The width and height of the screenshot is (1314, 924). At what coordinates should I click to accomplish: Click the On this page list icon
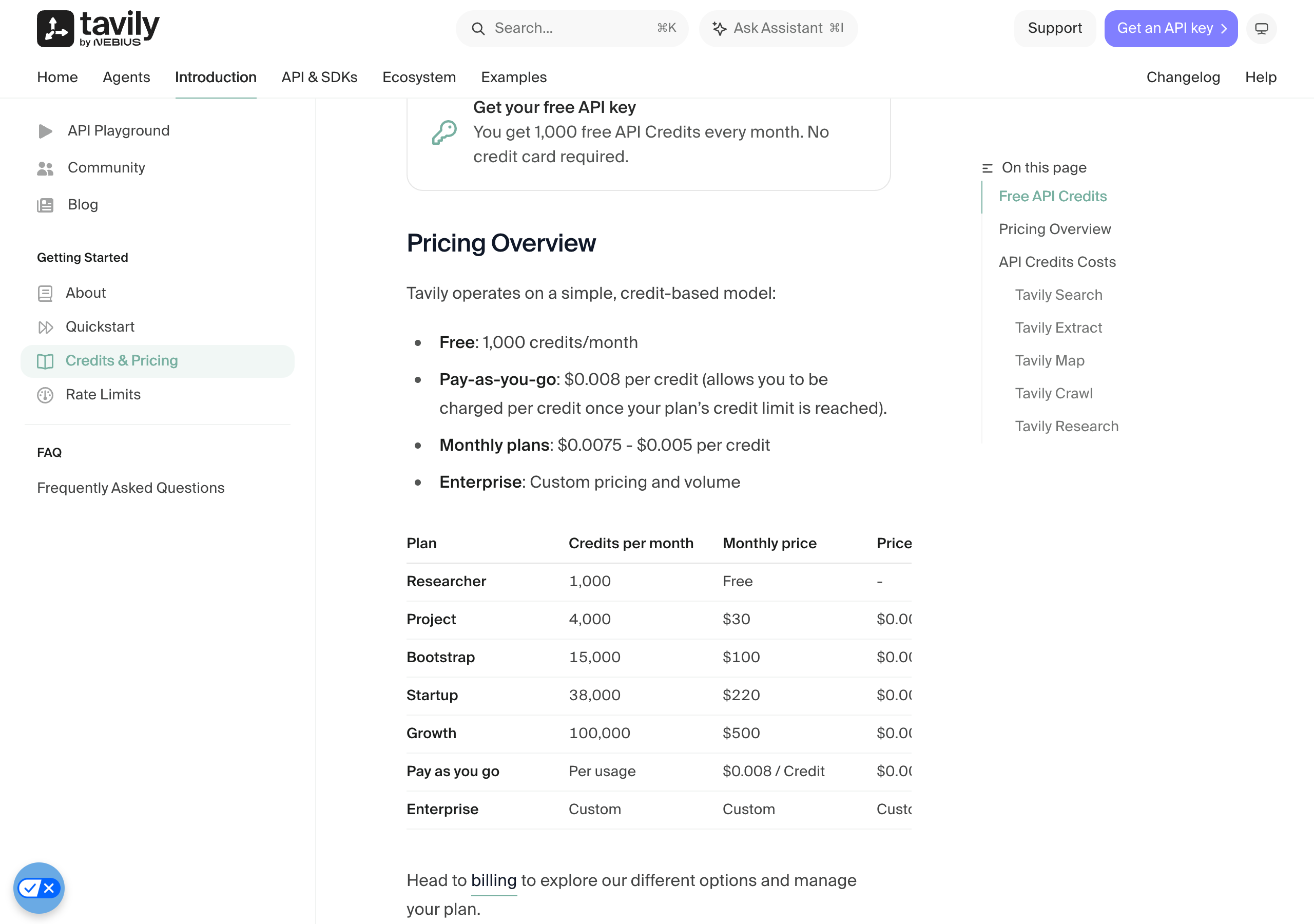[x=987, y=168]
